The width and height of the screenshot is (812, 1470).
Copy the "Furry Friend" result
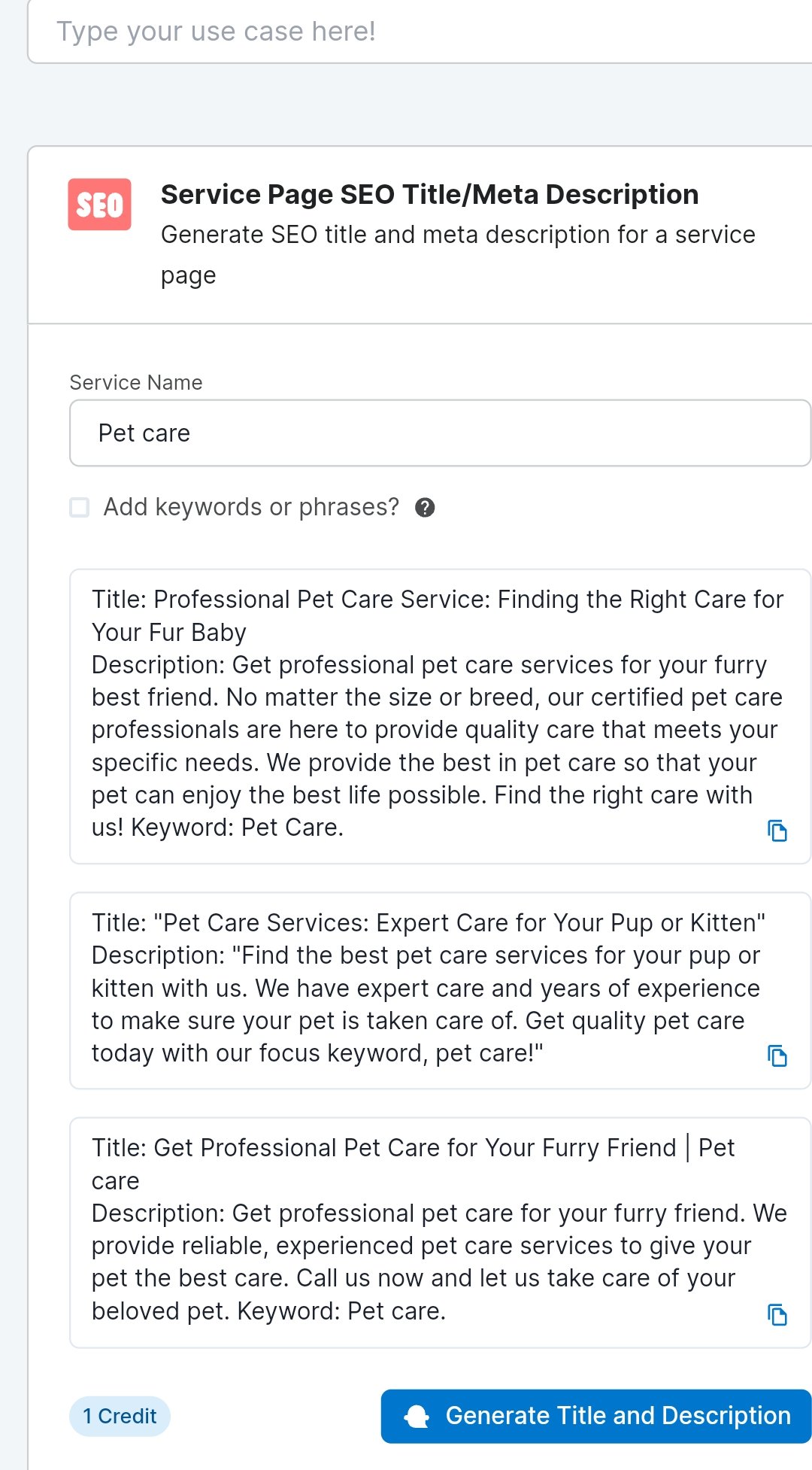pyautogui.click(x=777, y=1314)
